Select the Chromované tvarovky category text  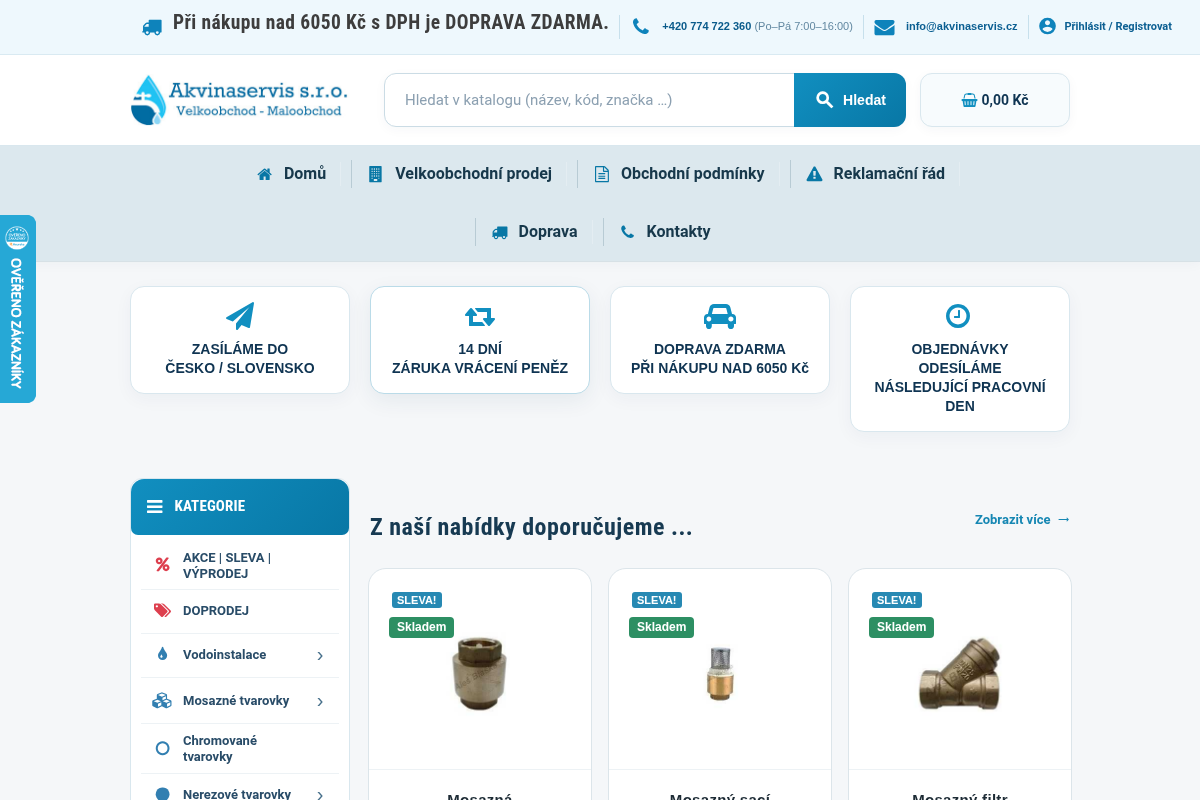click(x=220, y=748)
